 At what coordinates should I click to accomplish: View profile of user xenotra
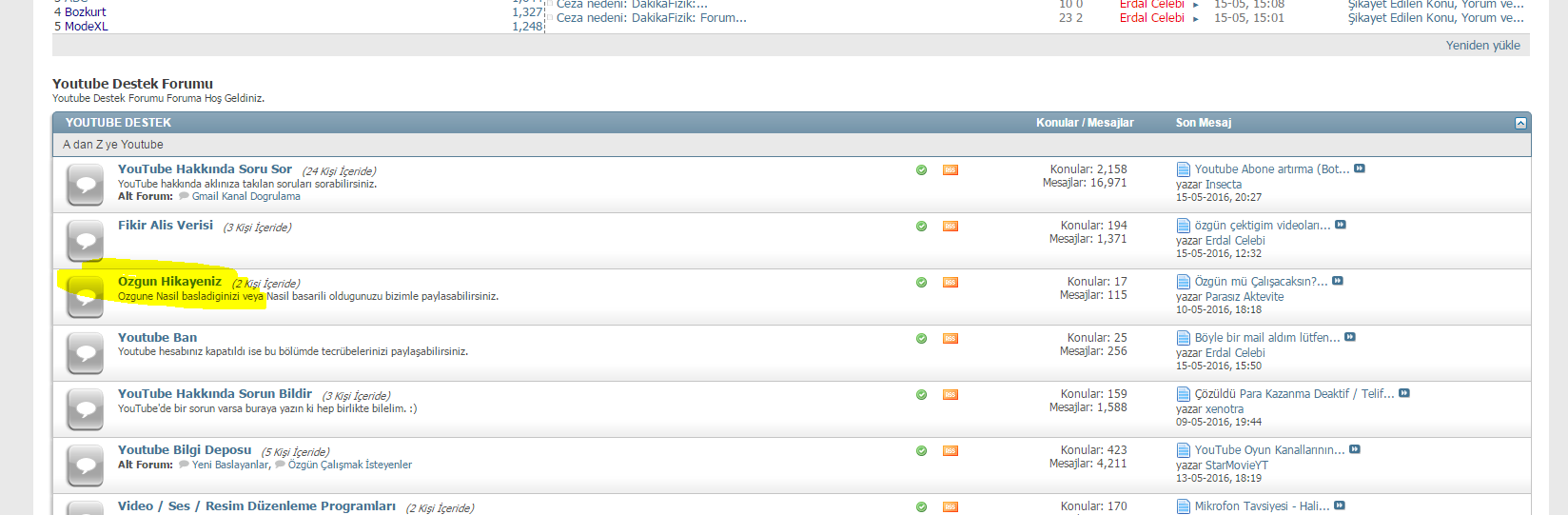point(1225,409)
